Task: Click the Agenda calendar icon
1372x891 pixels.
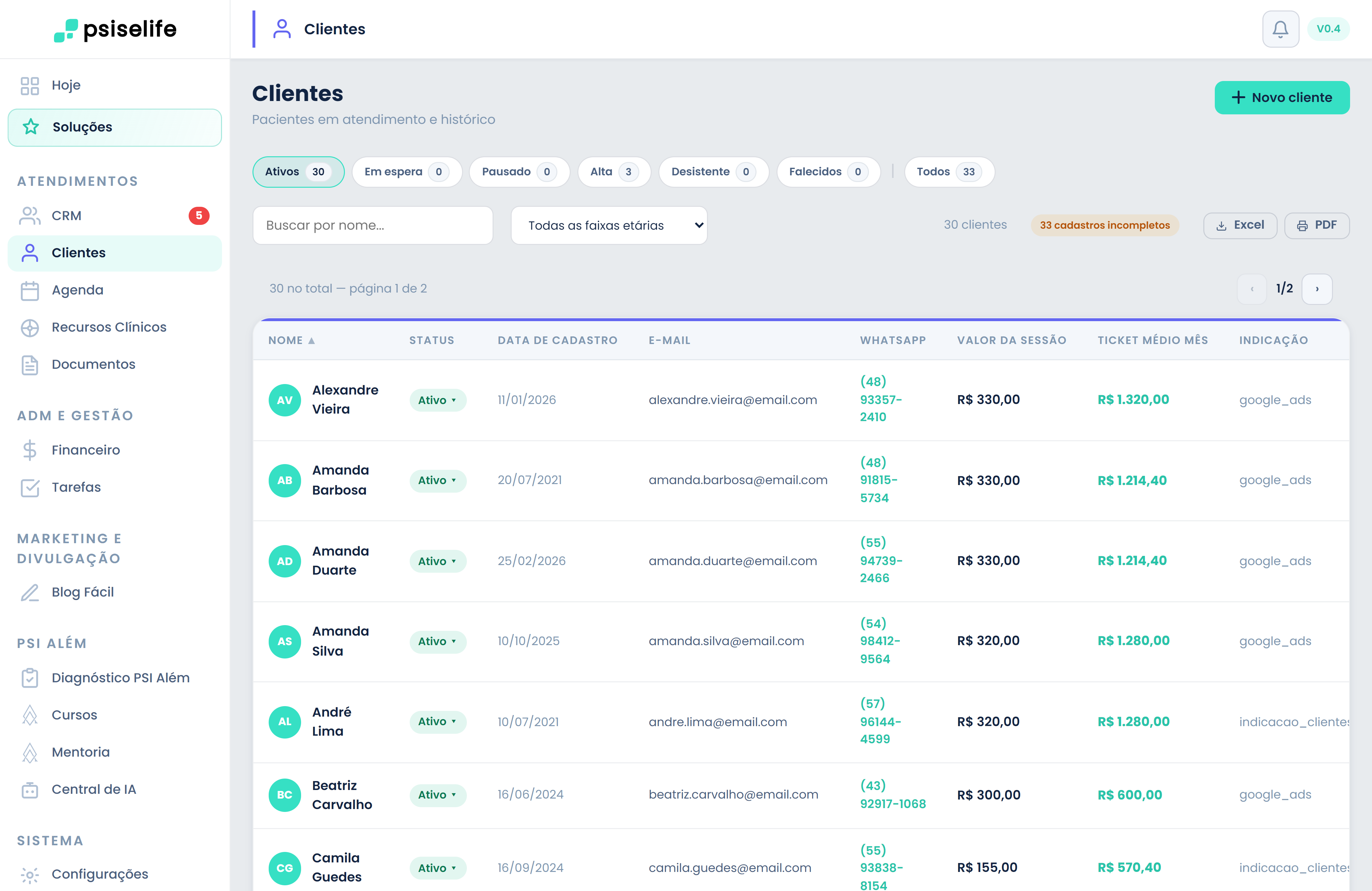Action: 30,290
